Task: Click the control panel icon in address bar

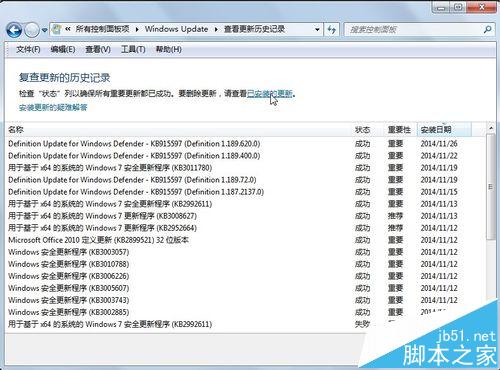Action: 57,29
